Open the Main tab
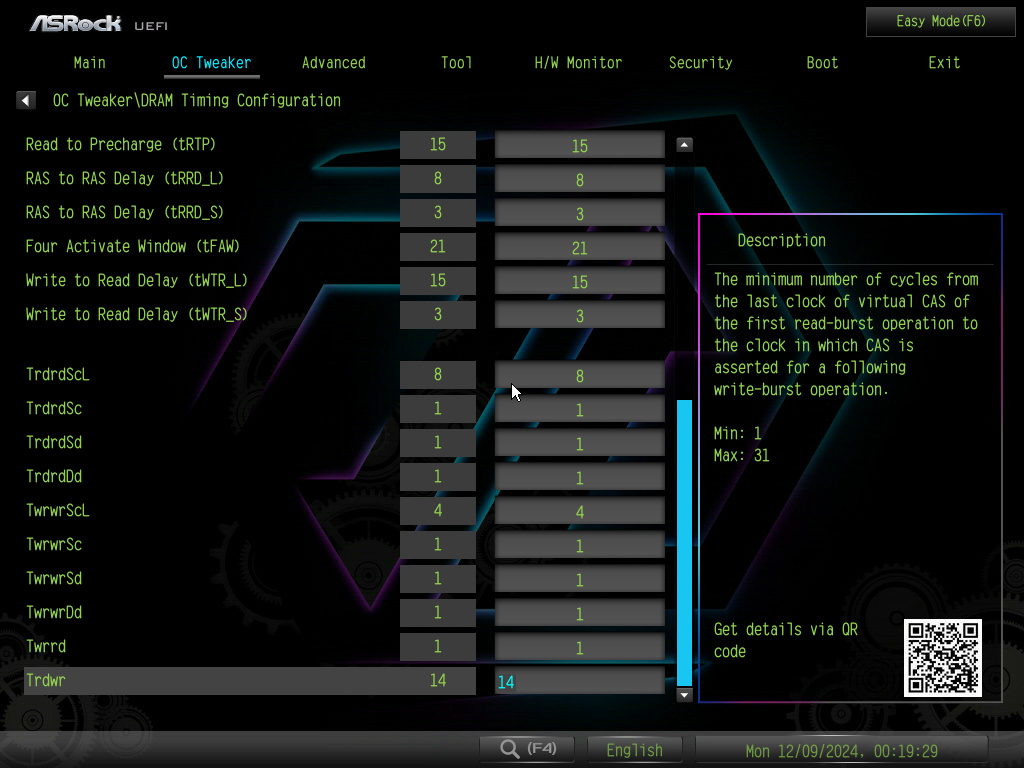Image resolution: width=1024 pixels, height=768 pixels. (89, 63)
